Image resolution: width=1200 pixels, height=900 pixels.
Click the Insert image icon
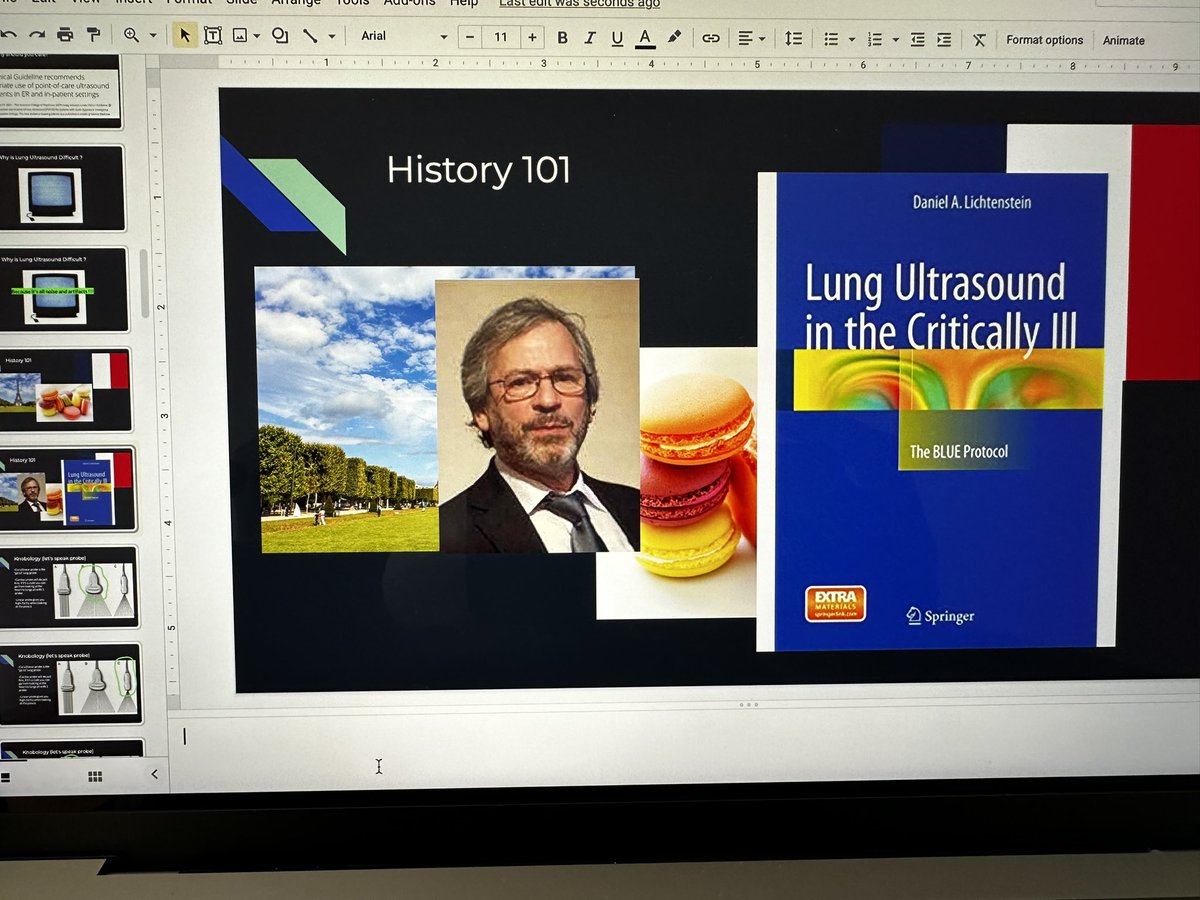pos(240,36)
